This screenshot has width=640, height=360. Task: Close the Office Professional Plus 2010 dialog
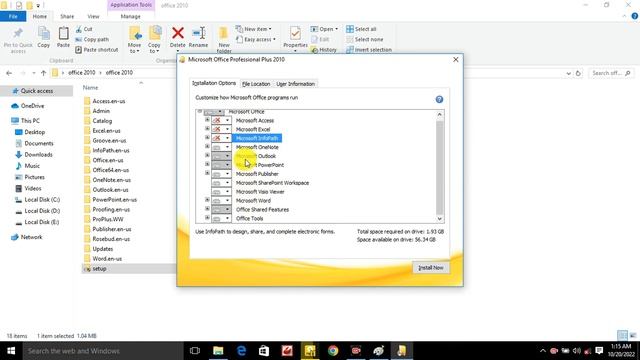click(x=456, y=60)
